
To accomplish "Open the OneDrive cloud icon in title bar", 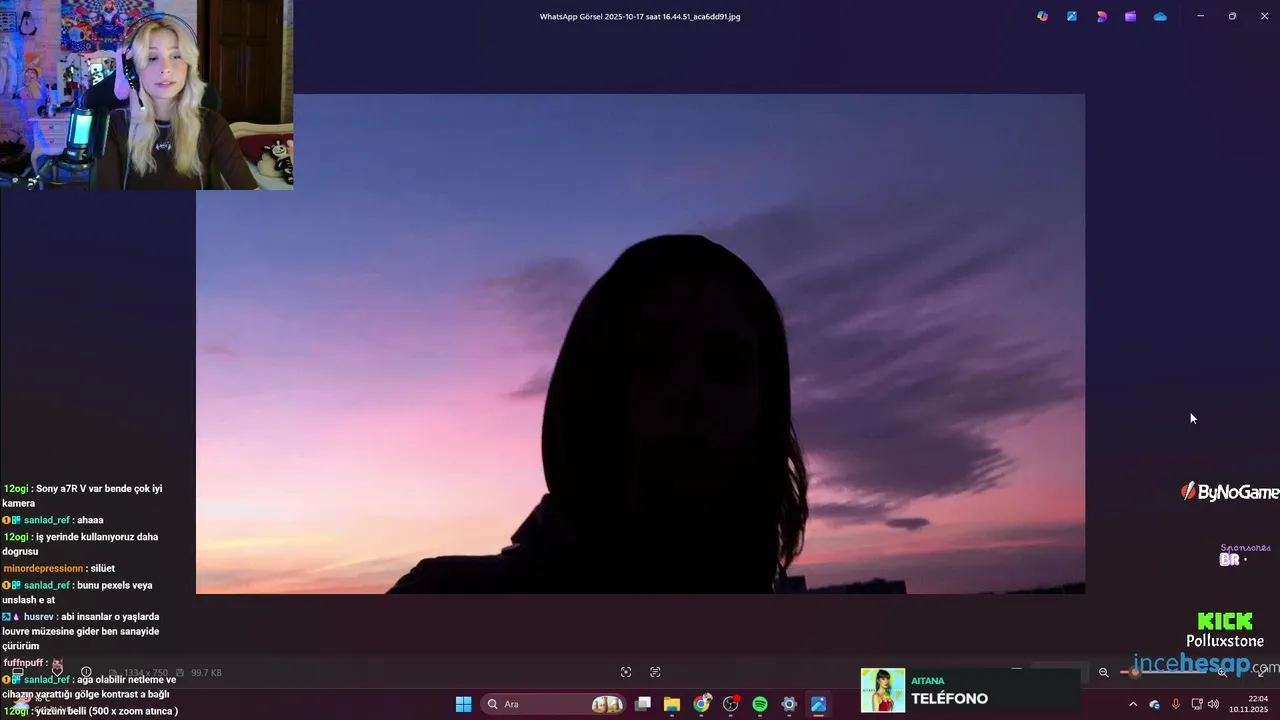I will point(1160,16).
